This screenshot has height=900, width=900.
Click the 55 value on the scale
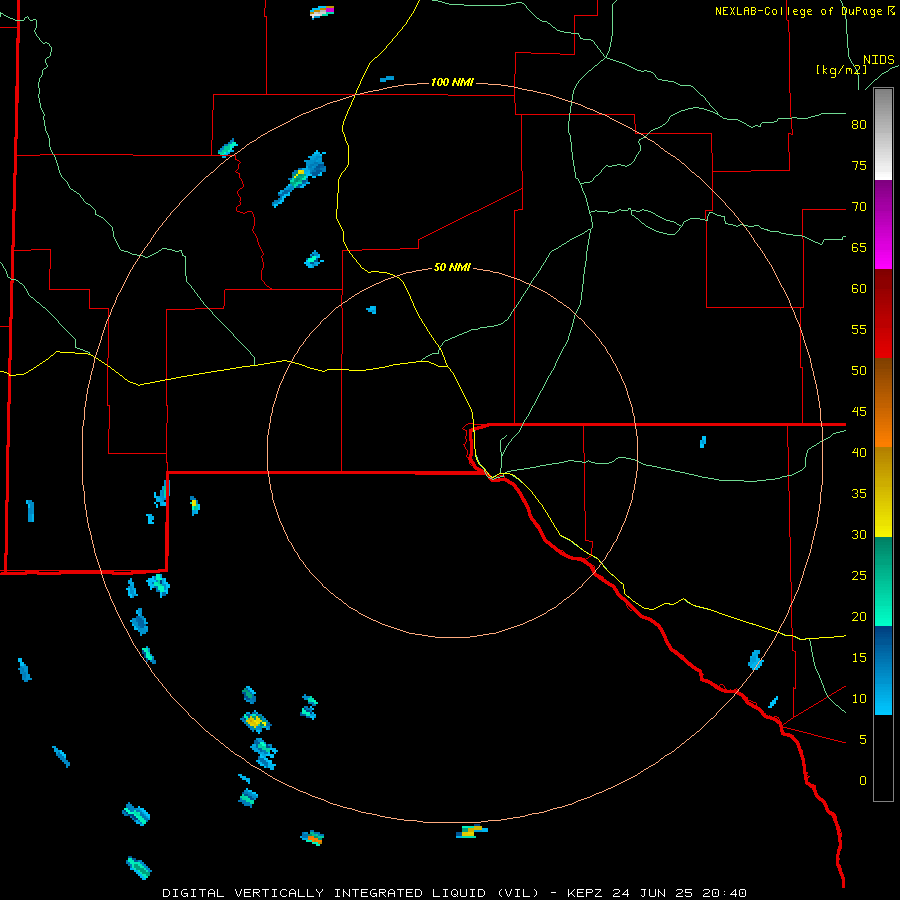coord(859,329)
